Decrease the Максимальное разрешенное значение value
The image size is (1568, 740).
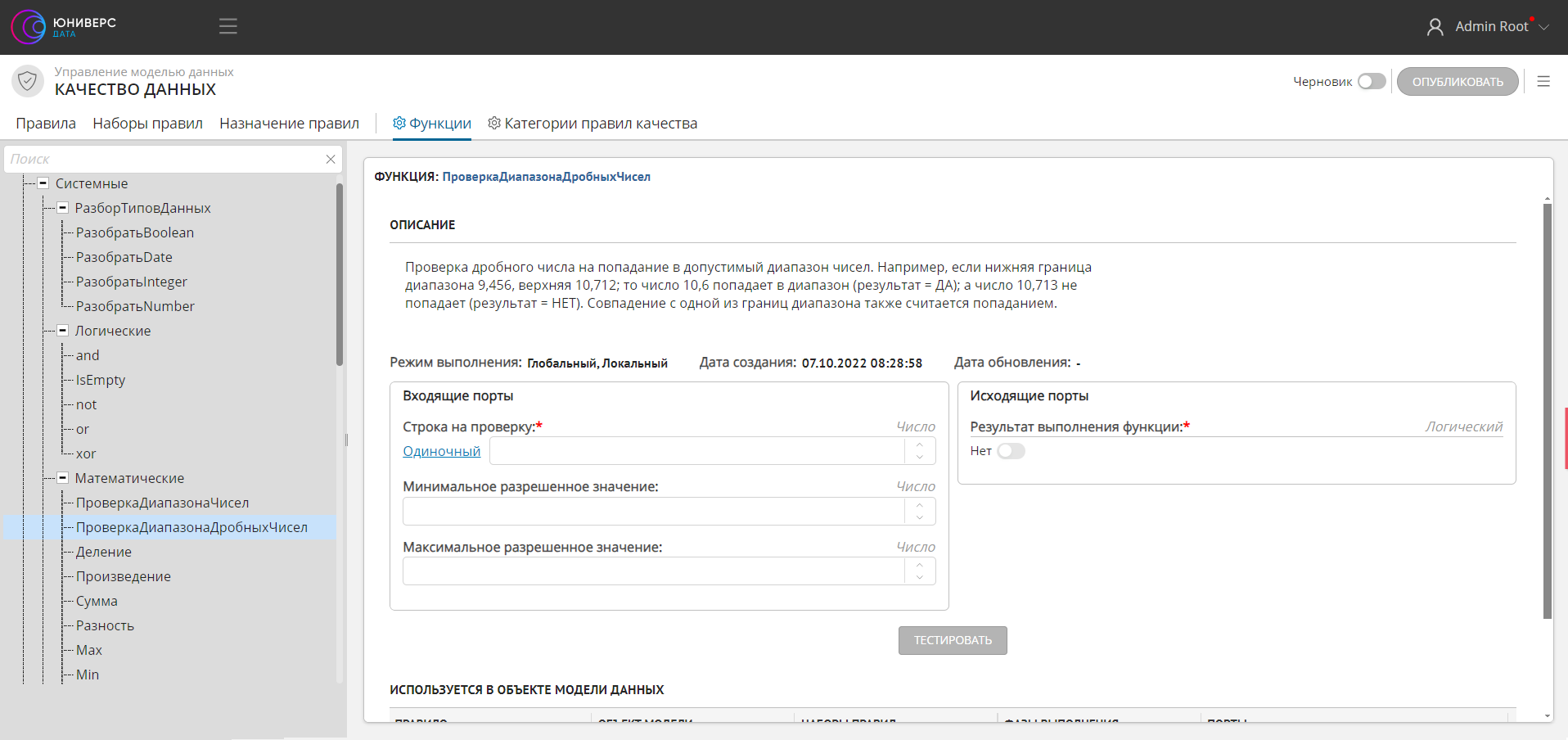(920, 578)
